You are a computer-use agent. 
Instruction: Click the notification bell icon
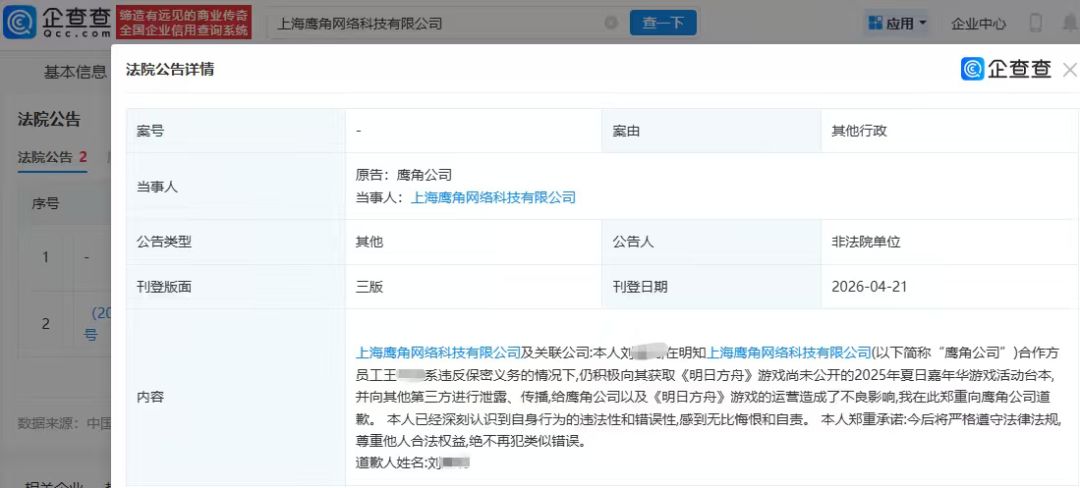[x=1070, y=23]
